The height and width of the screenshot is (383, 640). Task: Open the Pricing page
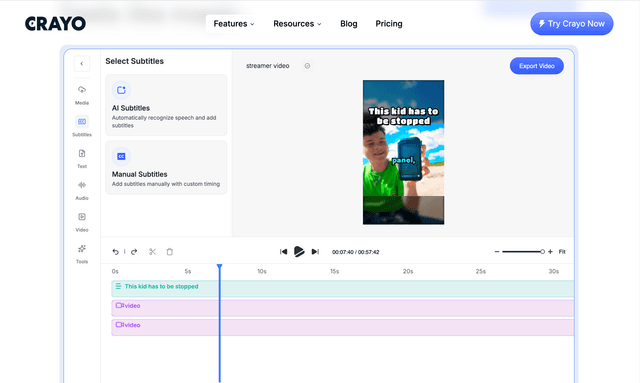[x=389, y=24]
